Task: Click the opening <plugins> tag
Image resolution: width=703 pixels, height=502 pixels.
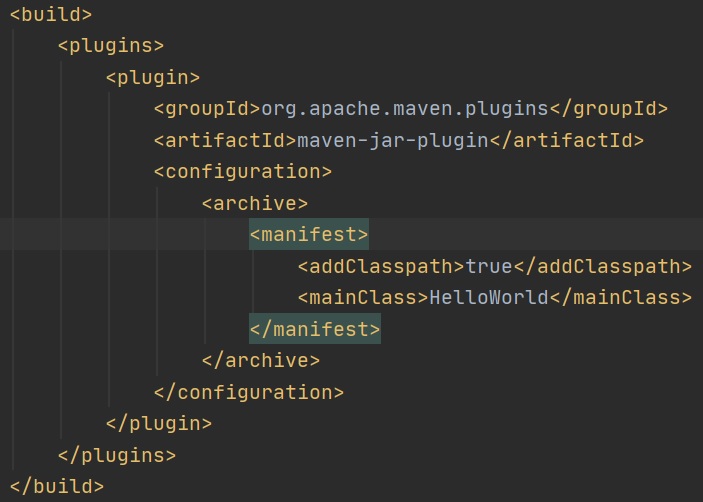Action: [110, 45]
